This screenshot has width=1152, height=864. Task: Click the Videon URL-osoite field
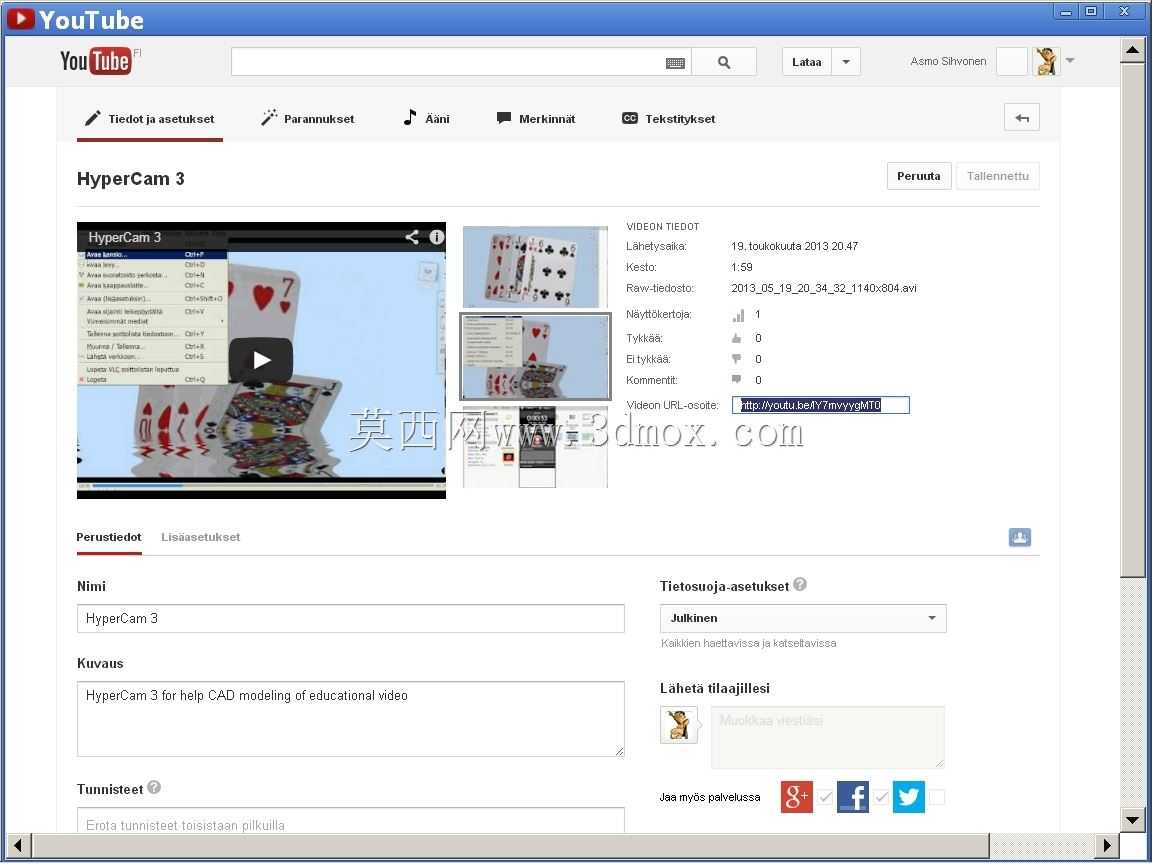pyautogui.click(x=821, y=405)
